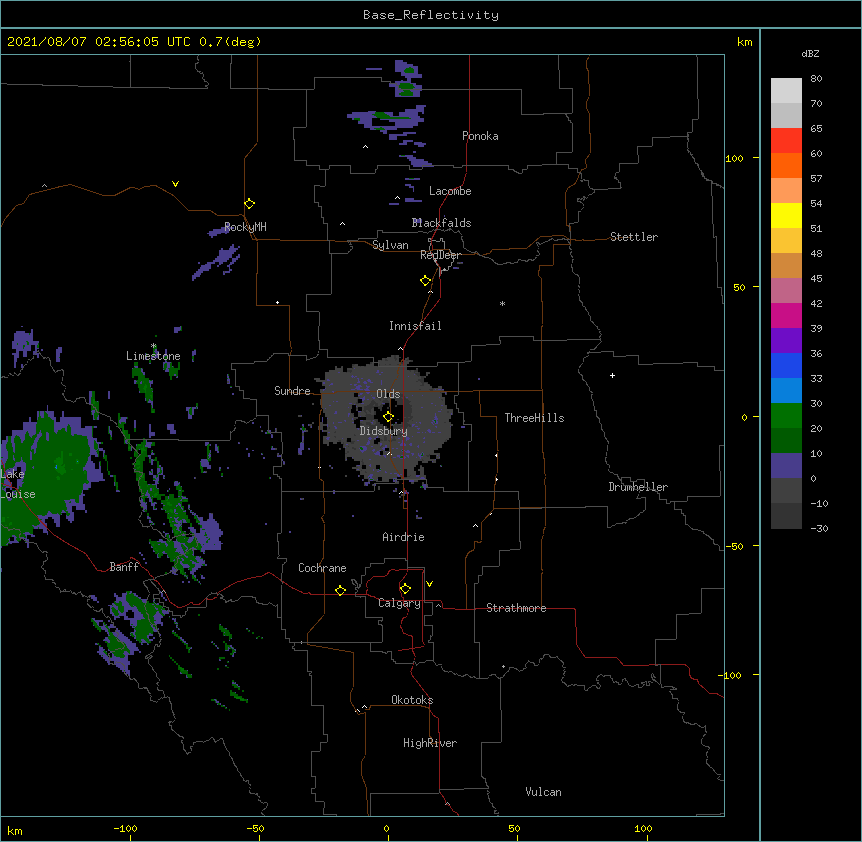Select the radar site diamond between Olds and Didsbury
Image resolution: width=862 pixels, height=842 pixels.
388,416
